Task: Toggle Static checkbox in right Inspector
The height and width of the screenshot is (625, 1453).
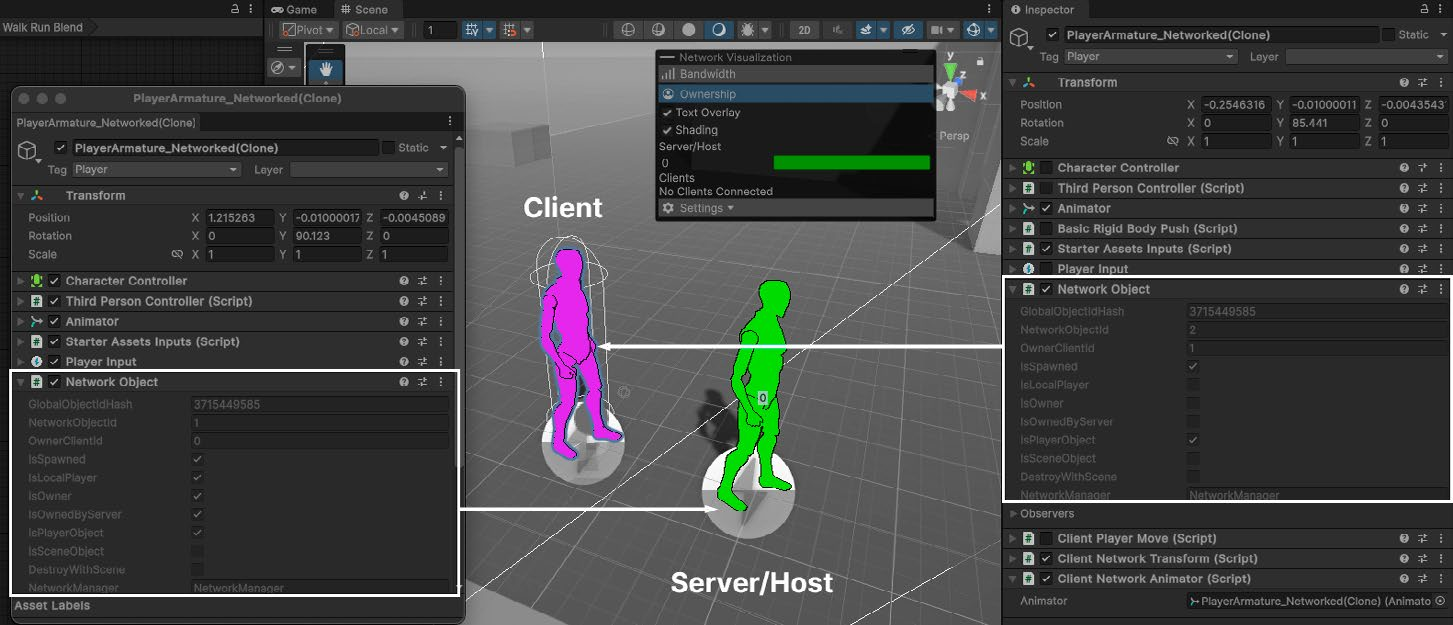Action: point(1388,35)
